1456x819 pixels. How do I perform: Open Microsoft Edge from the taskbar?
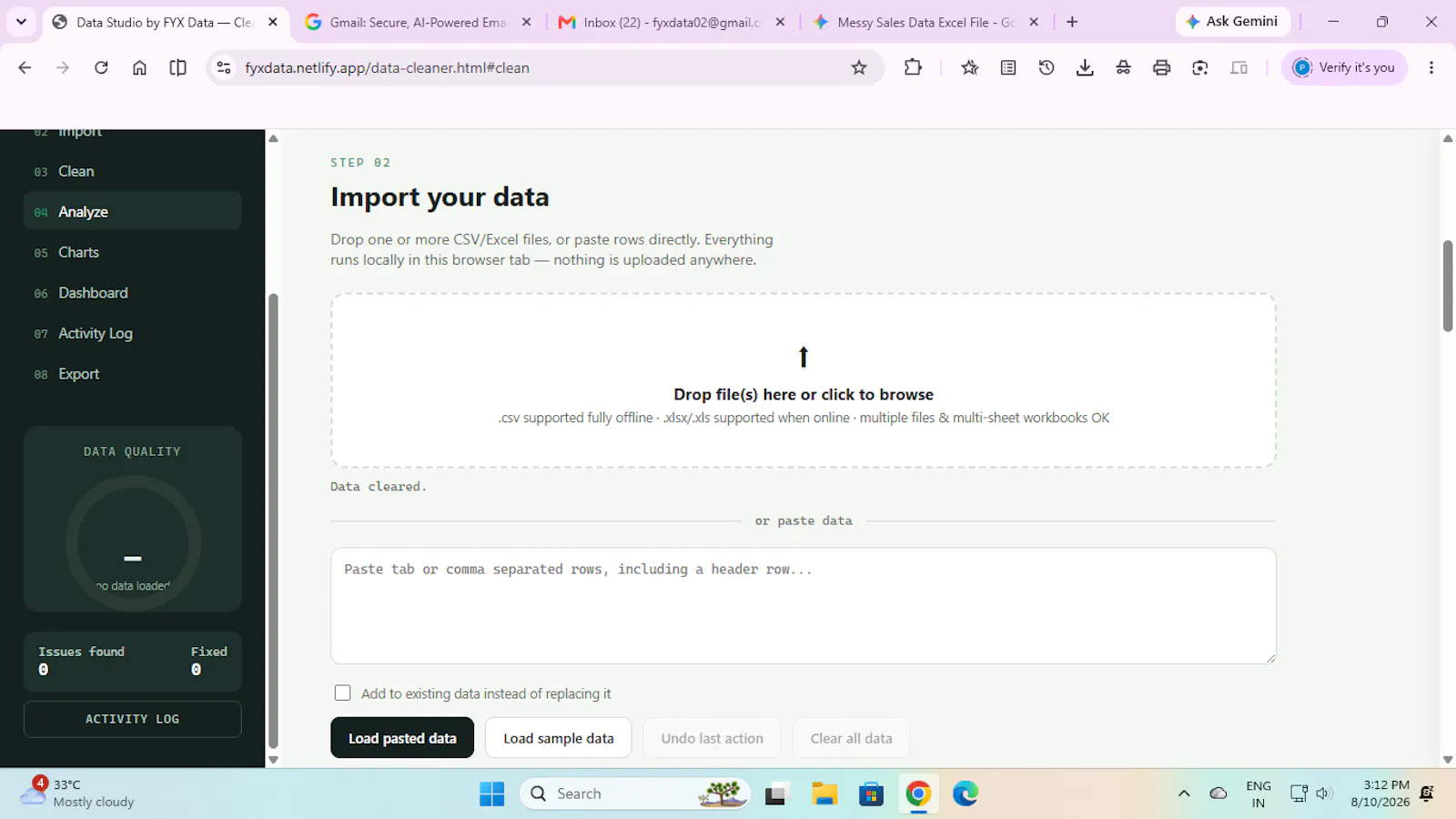(x=966, y=794)
